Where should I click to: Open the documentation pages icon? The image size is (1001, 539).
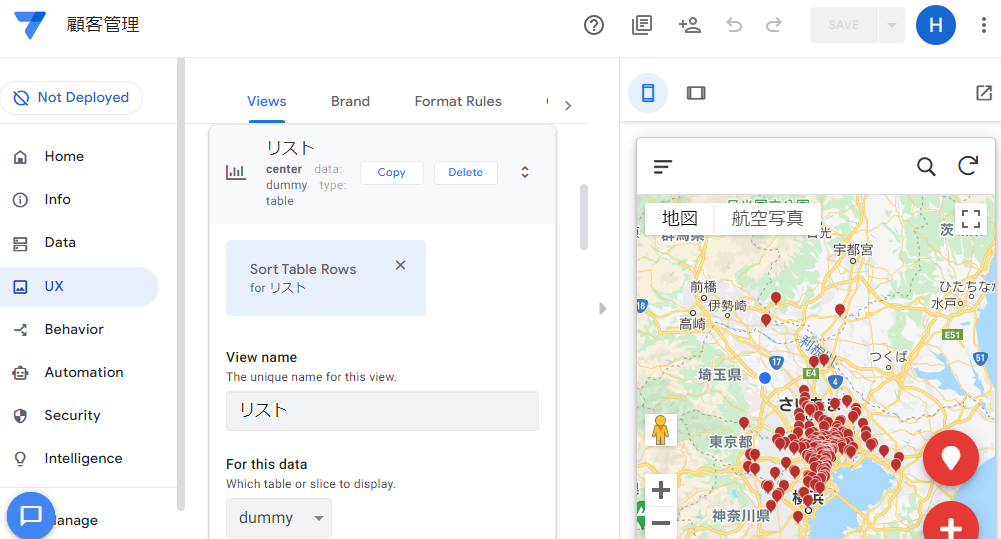pos(642,25)
